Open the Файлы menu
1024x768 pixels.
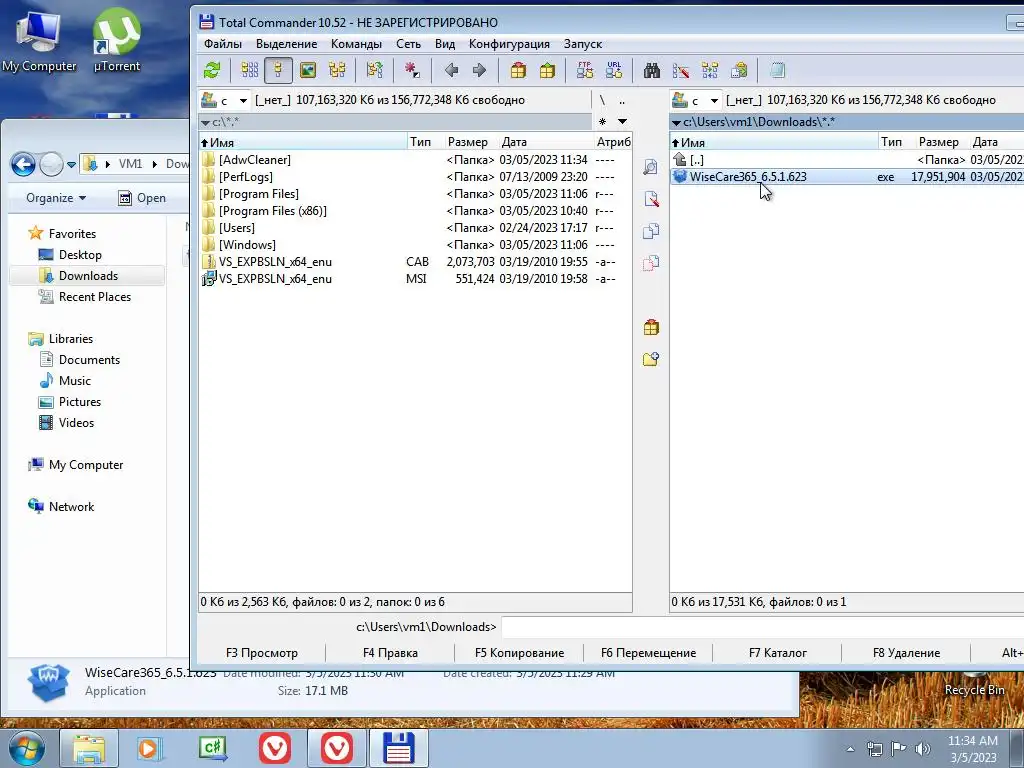coord(223,44)
